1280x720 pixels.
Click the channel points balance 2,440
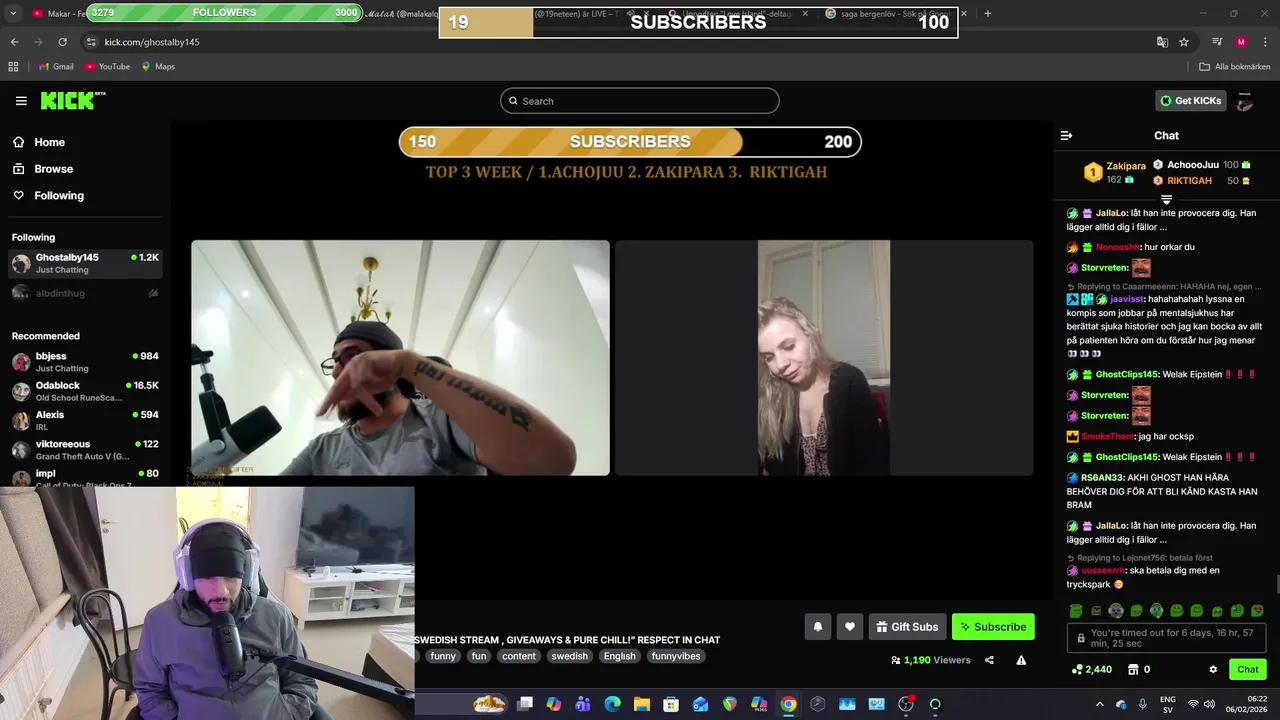1092,669
